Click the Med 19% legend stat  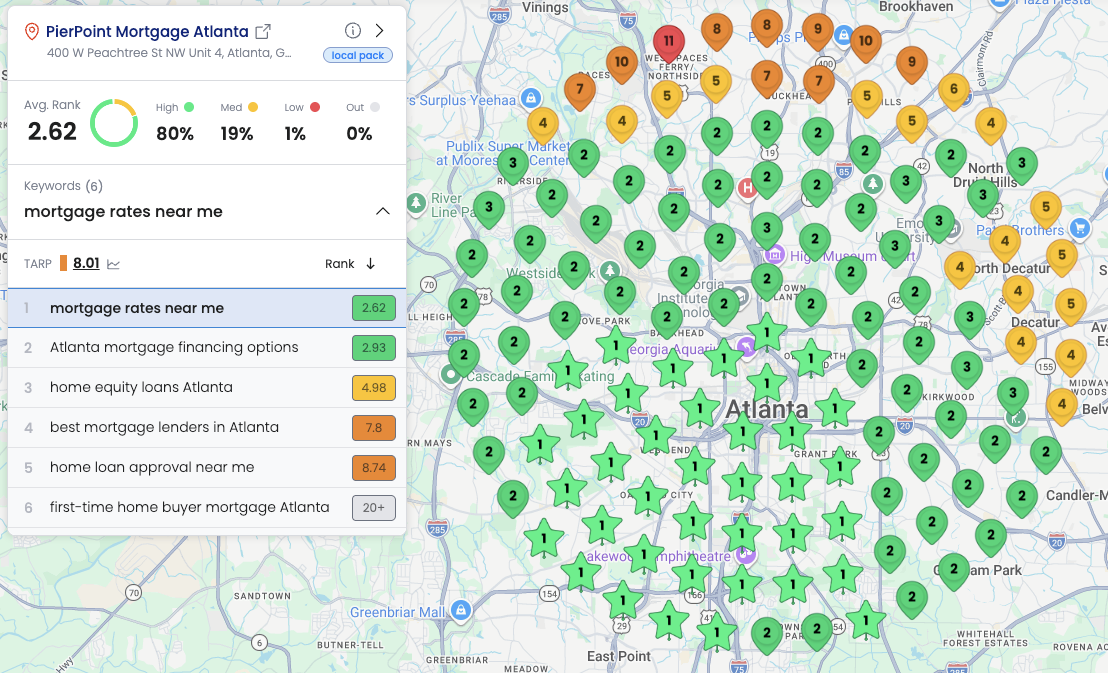point(238,122)
